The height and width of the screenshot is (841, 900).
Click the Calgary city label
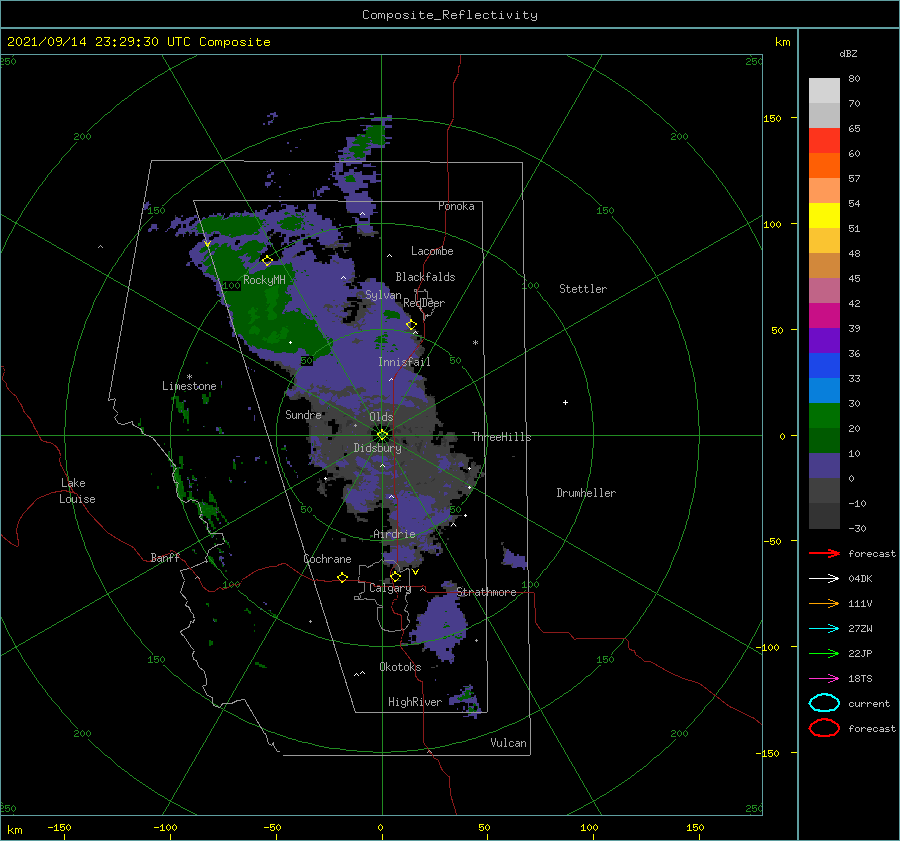[x=390, y=588]
